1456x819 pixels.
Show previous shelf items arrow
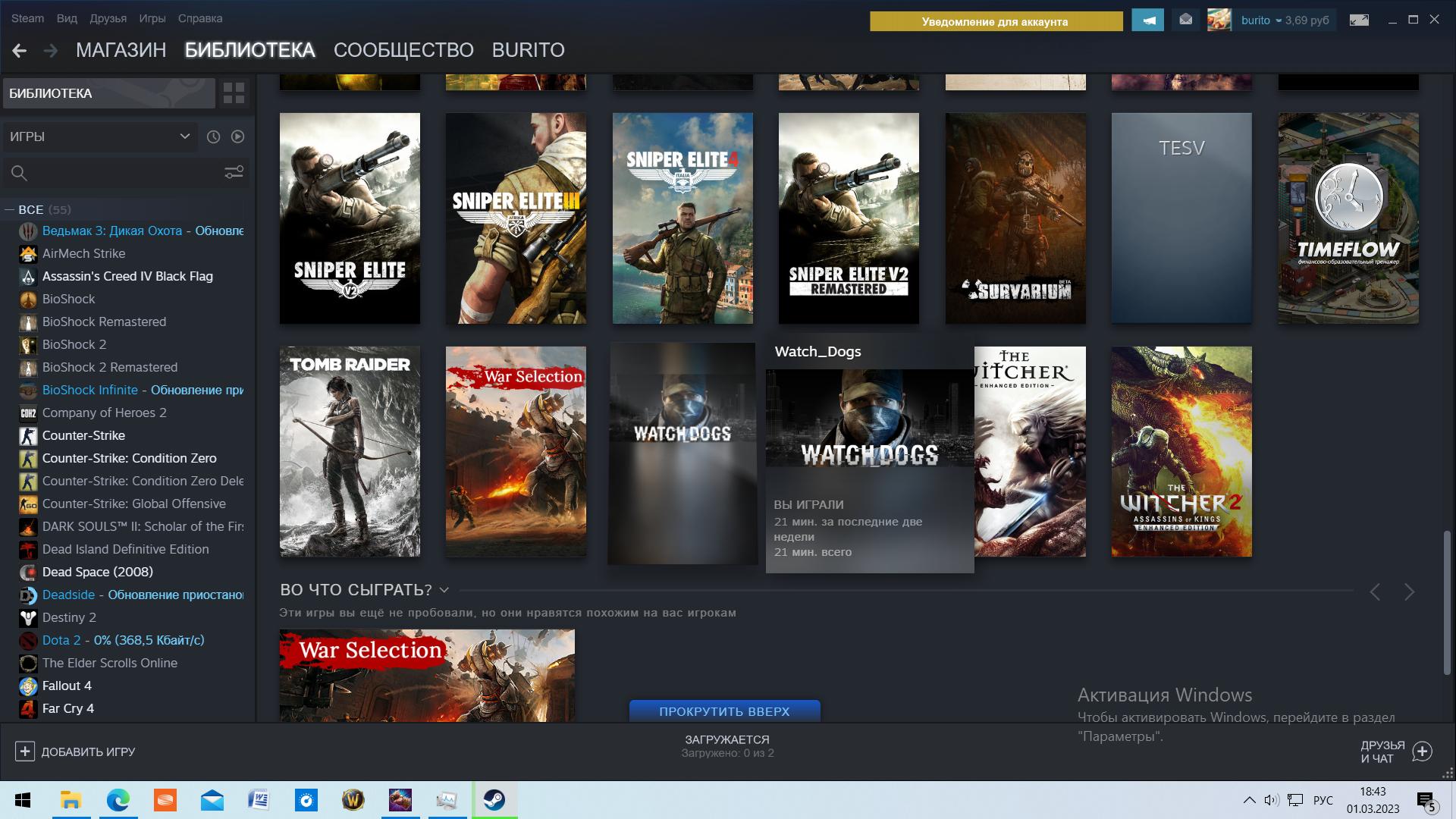click(x=1375, y=592)
